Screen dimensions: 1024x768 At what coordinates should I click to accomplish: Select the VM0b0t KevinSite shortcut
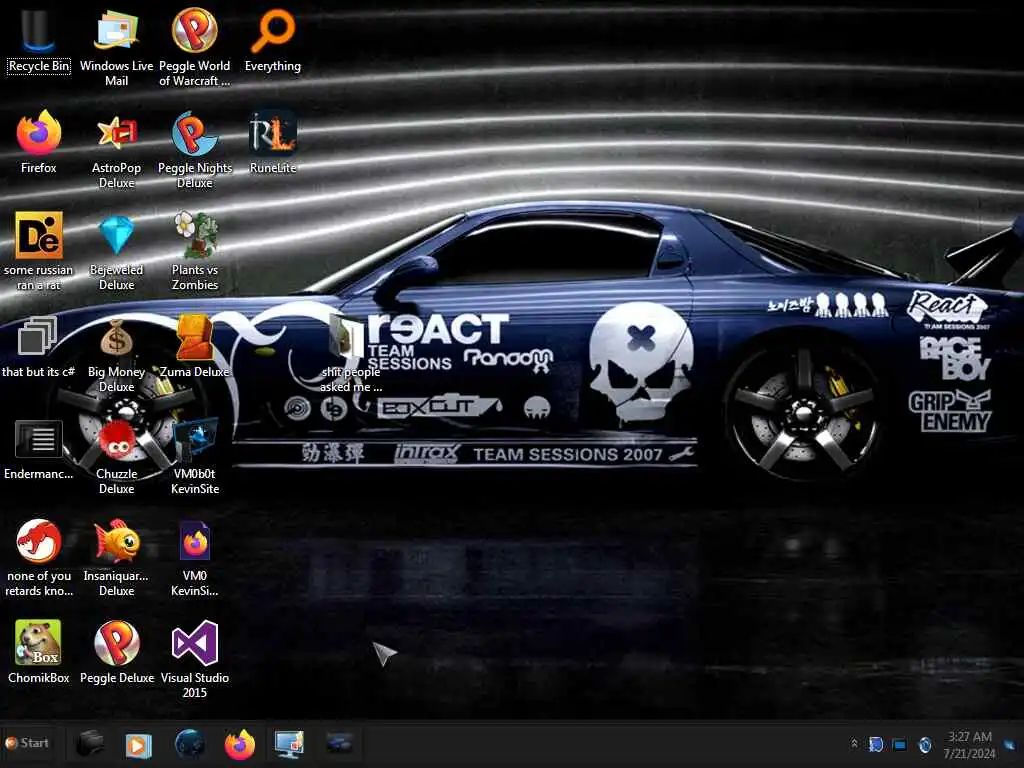(x=195, y=456)
